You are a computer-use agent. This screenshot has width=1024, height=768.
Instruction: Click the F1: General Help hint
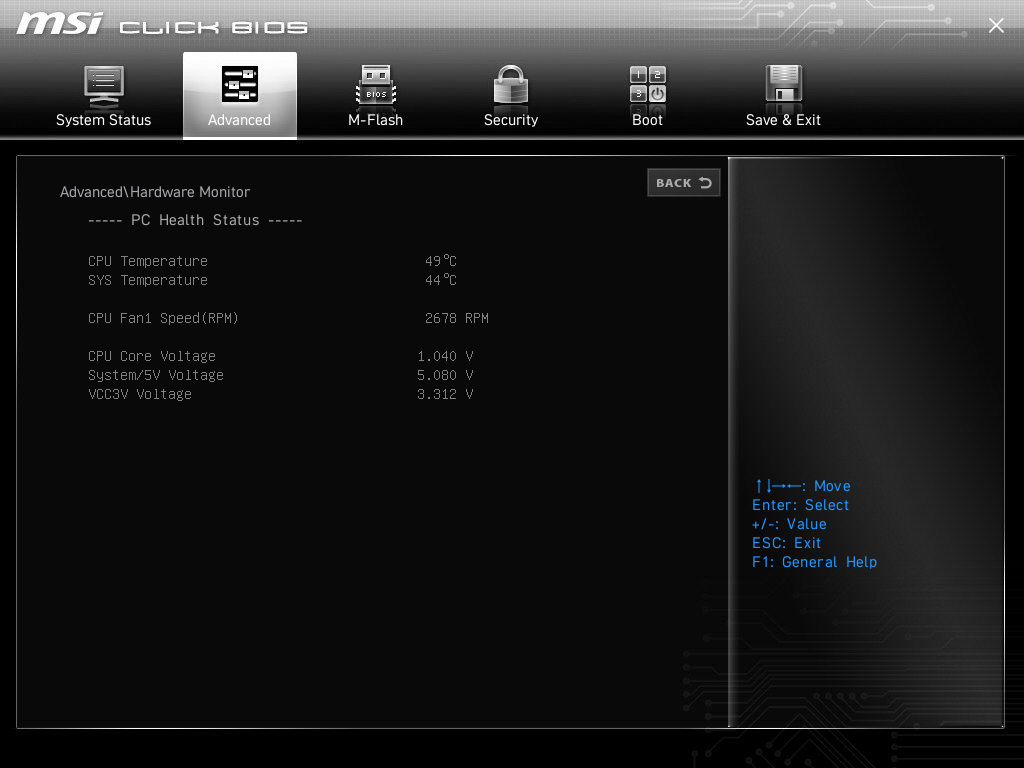(x=814, y=562)
